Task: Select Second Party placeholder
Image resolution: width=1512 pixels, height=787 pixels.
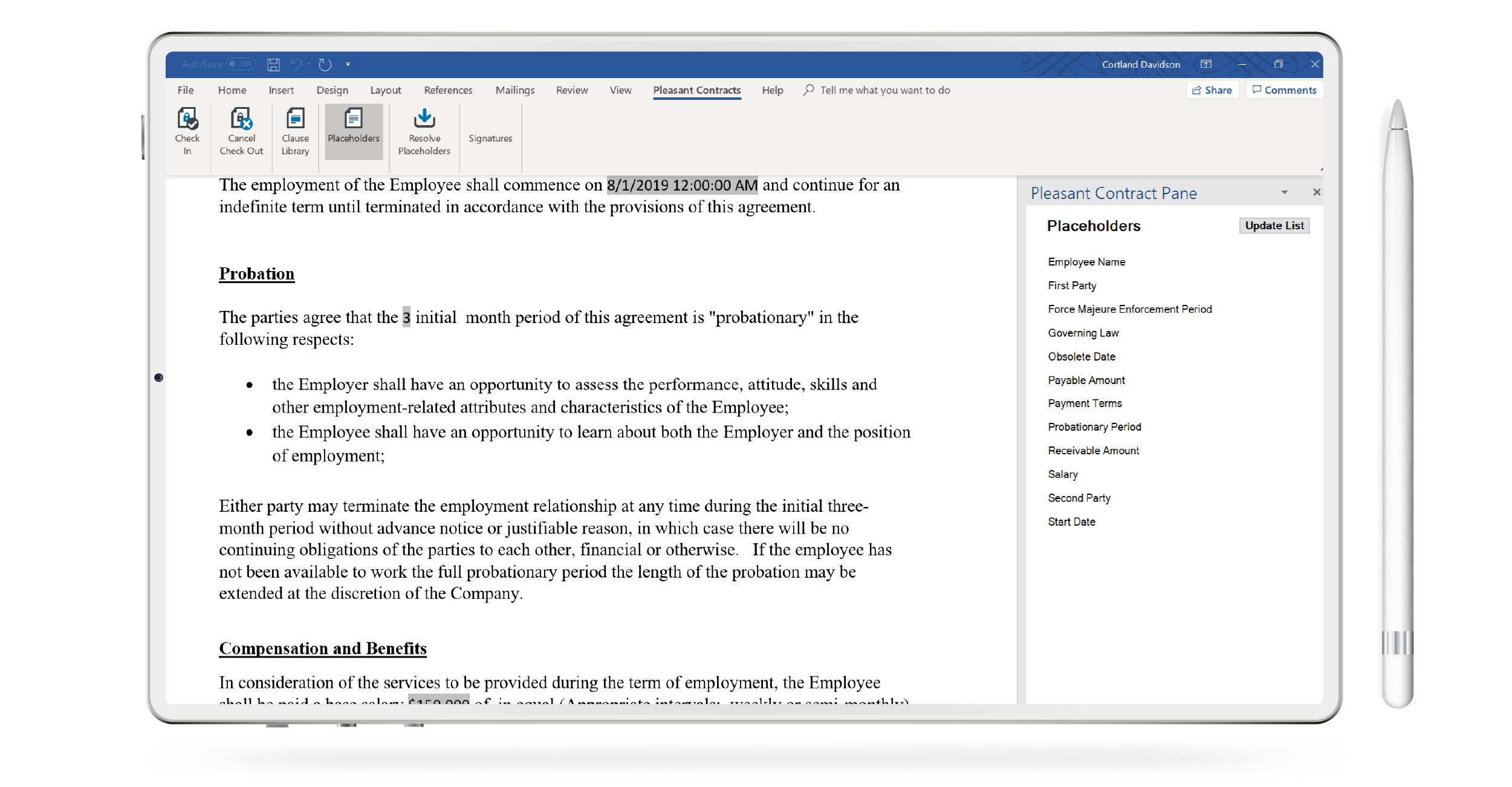Action: tap(1079, 498)
